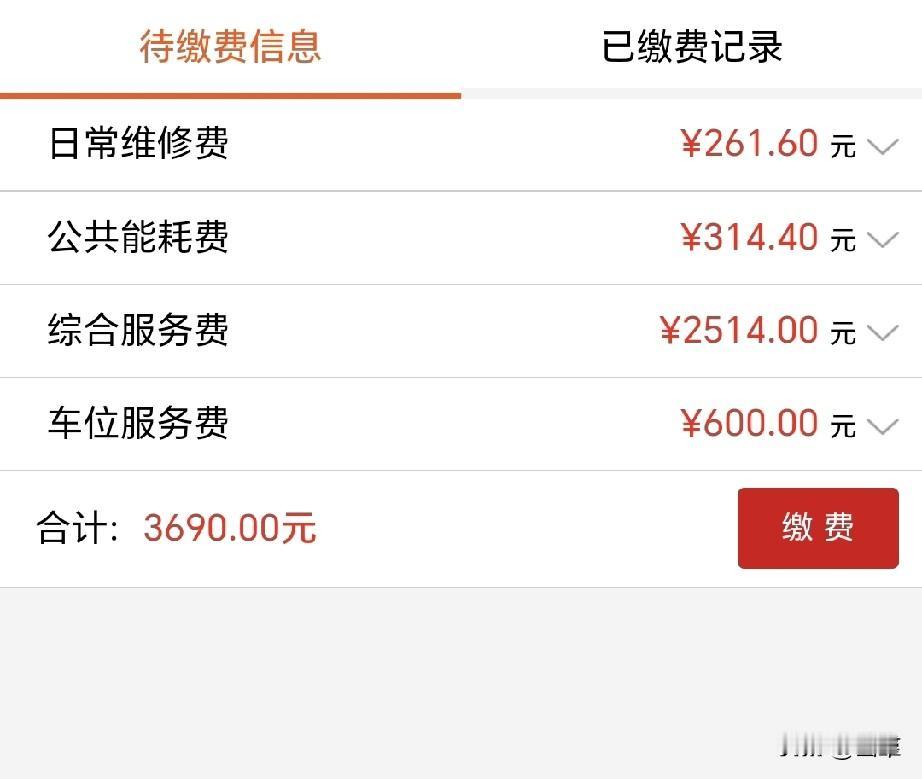Open the dropdown arrow beside ¥600.00
922x779 pixels.
click(883, 424)
